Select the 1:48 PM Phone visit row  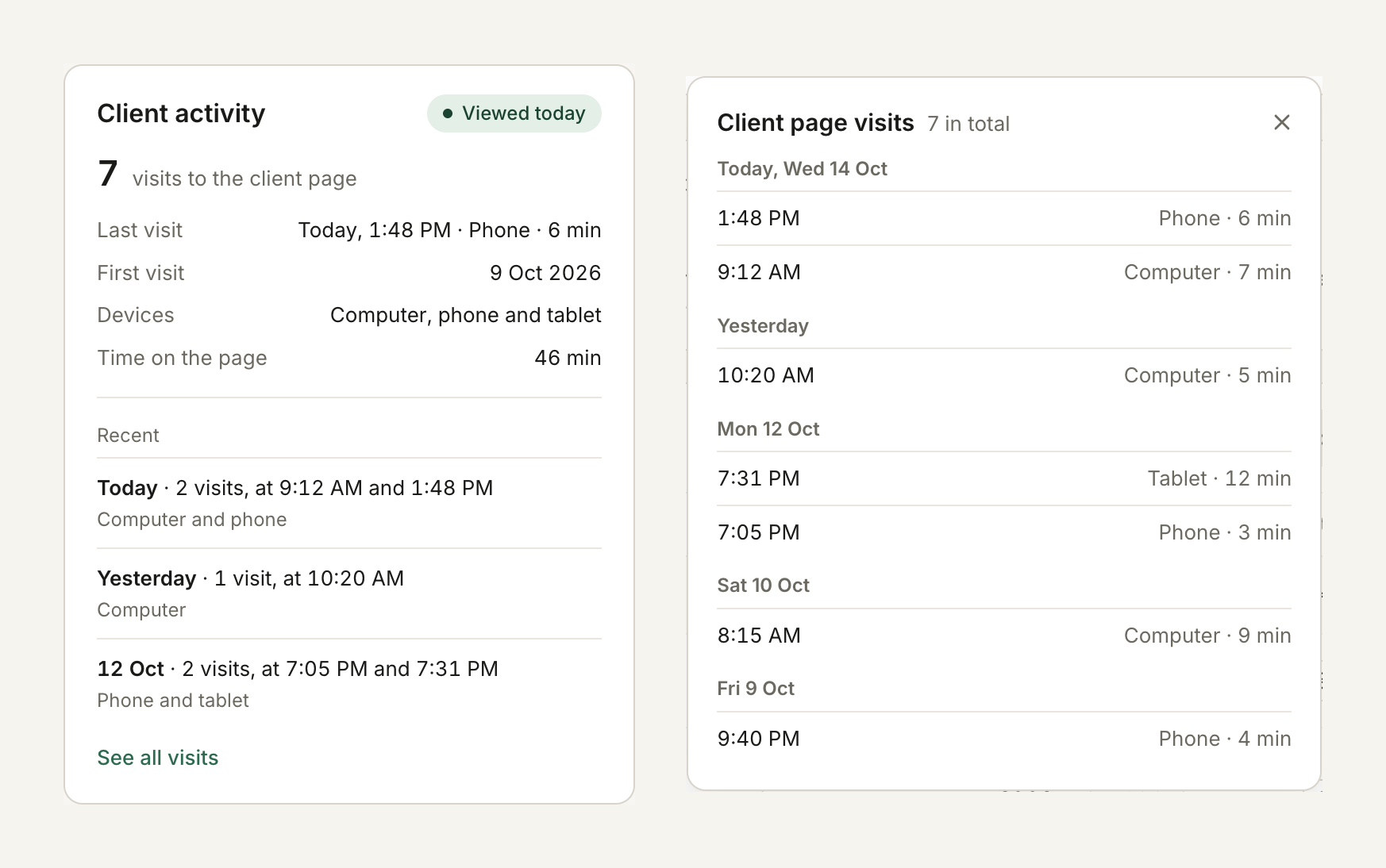coord(1004,218)
